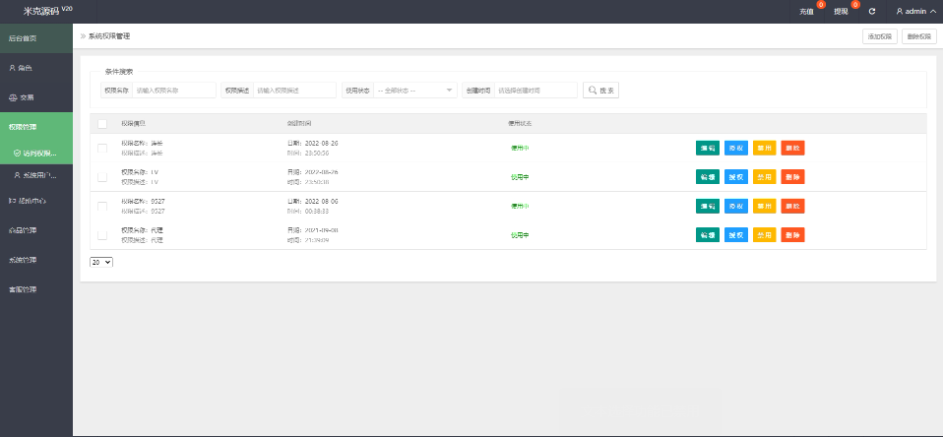Click the 米克源码 logo text

41,11
